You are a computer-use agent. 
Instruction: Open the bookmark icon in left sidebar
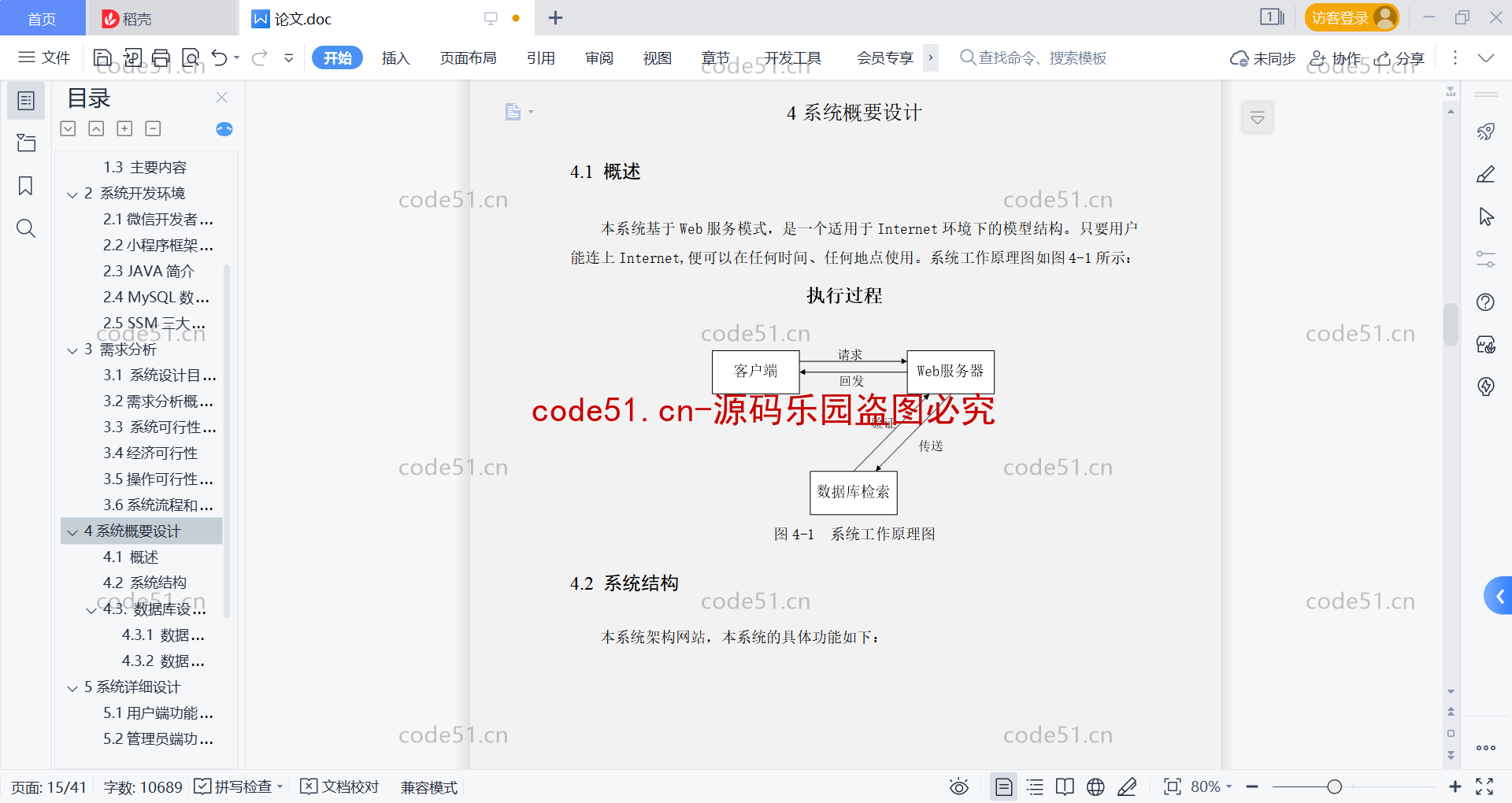click(26, 186)
